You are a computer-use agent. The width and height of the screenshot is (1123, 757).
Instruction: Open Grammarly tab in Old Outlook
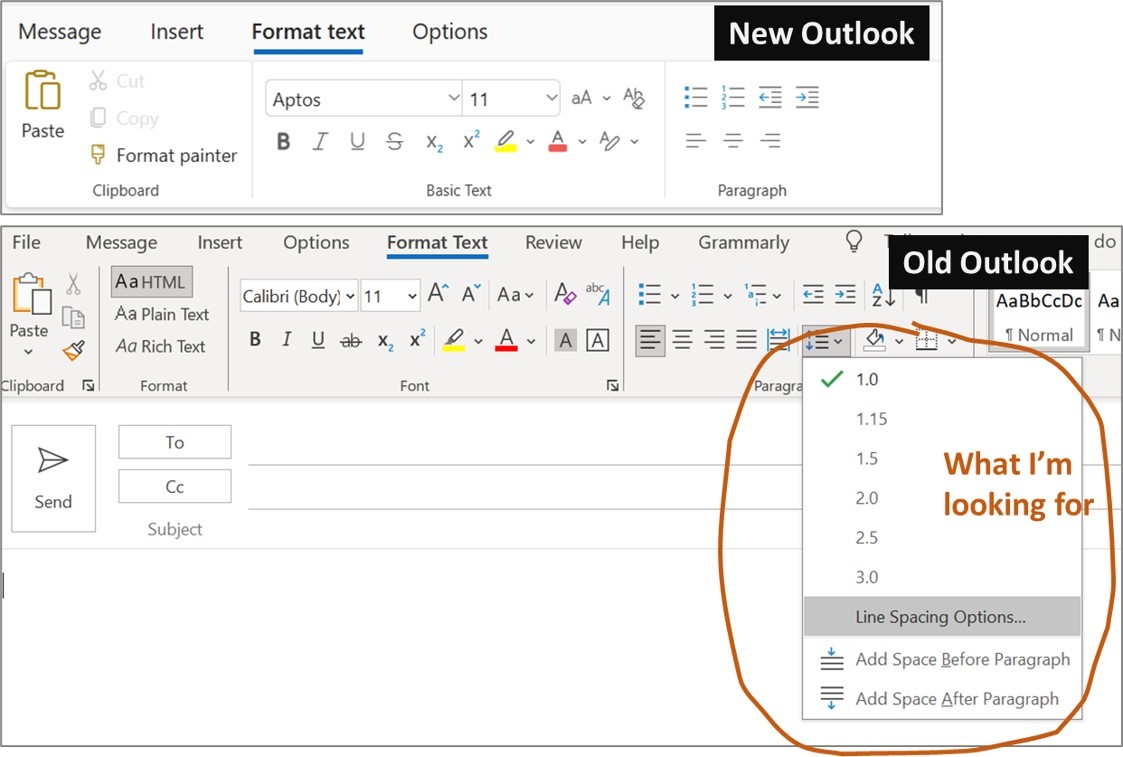click(744, 242)
